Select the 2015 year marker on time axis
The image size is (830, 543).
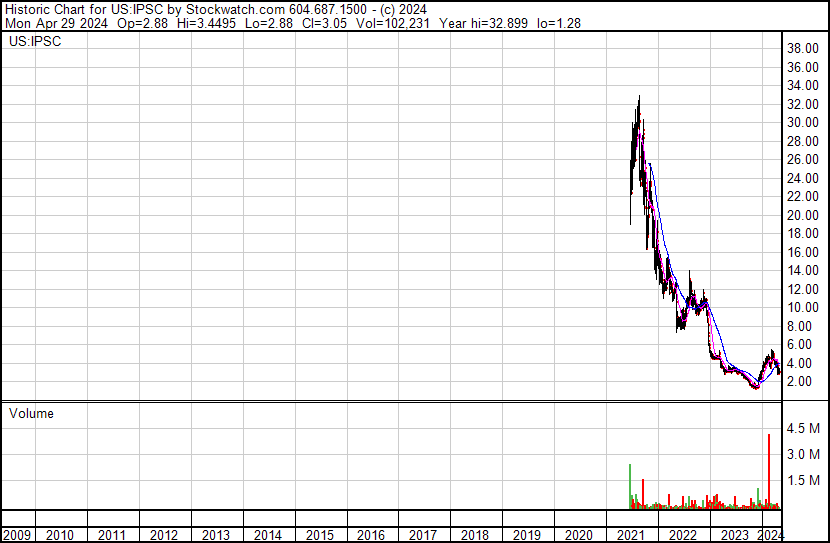[319, 535]
